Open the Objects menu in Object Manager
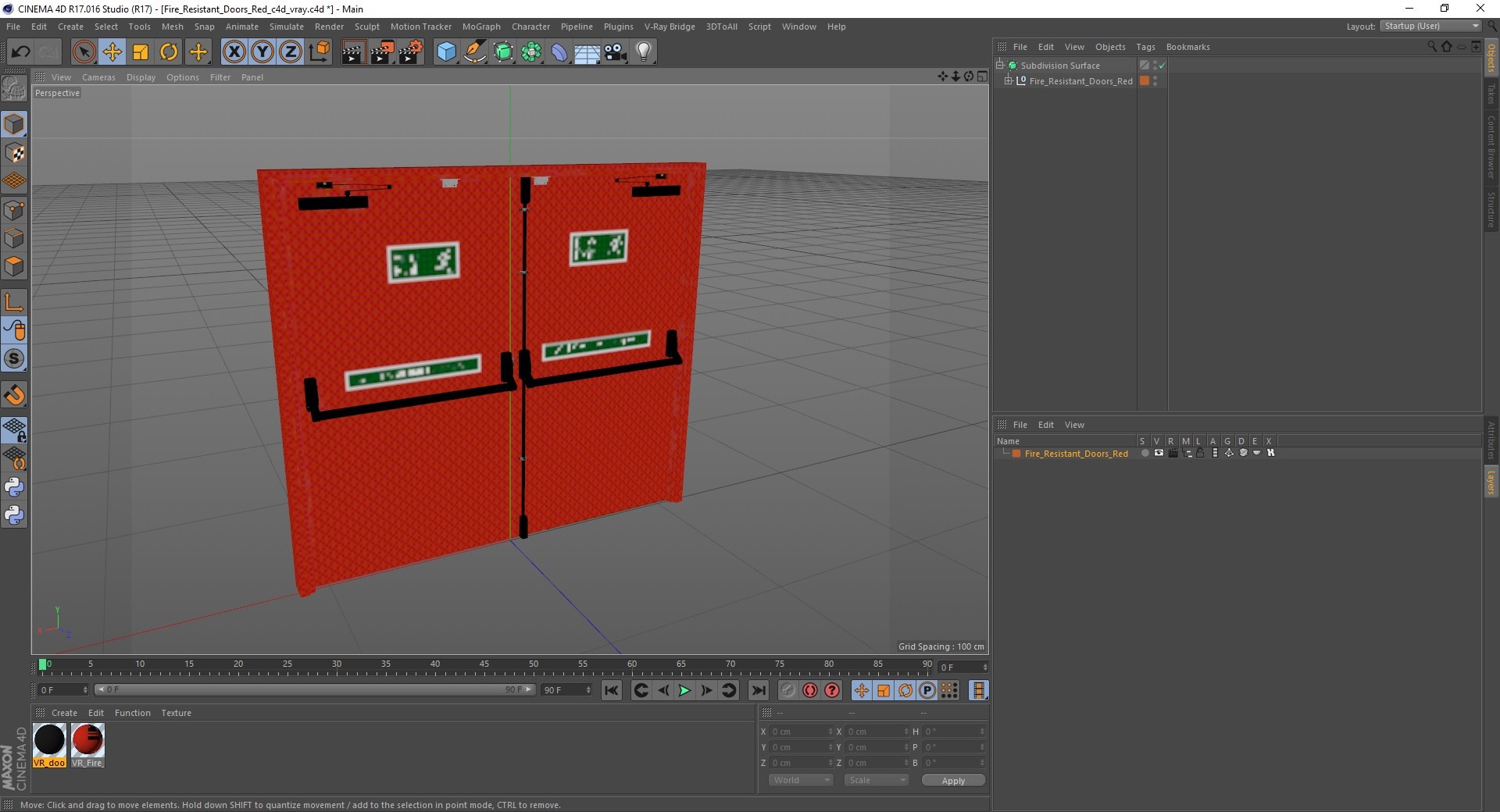1500x812 pixels. [x=1110, y=47]
